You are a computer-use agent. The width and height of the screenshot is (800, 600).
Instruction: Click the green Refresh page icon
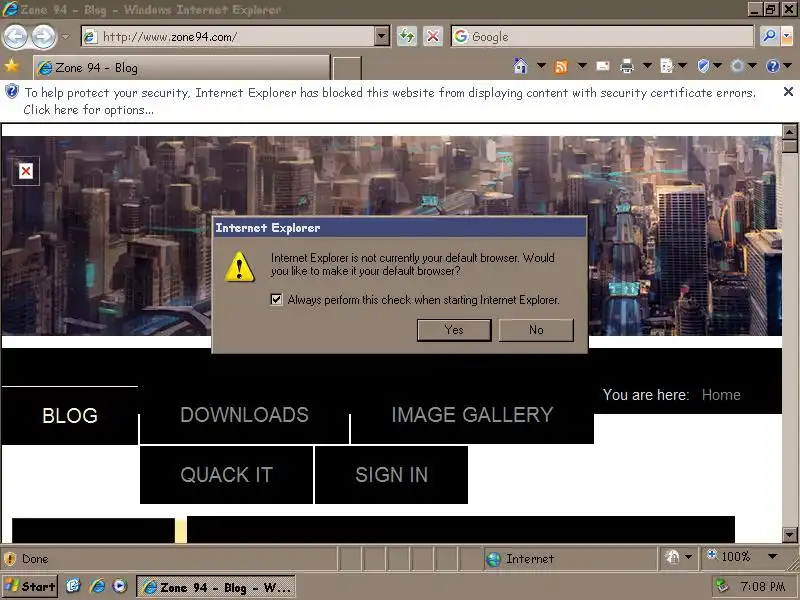pos(407,37)
